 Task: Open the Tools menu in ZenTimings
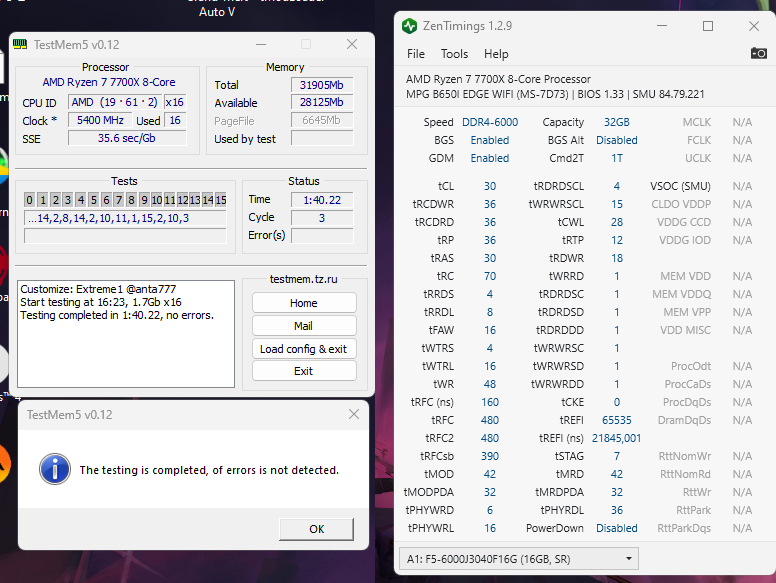pos(454,53)
